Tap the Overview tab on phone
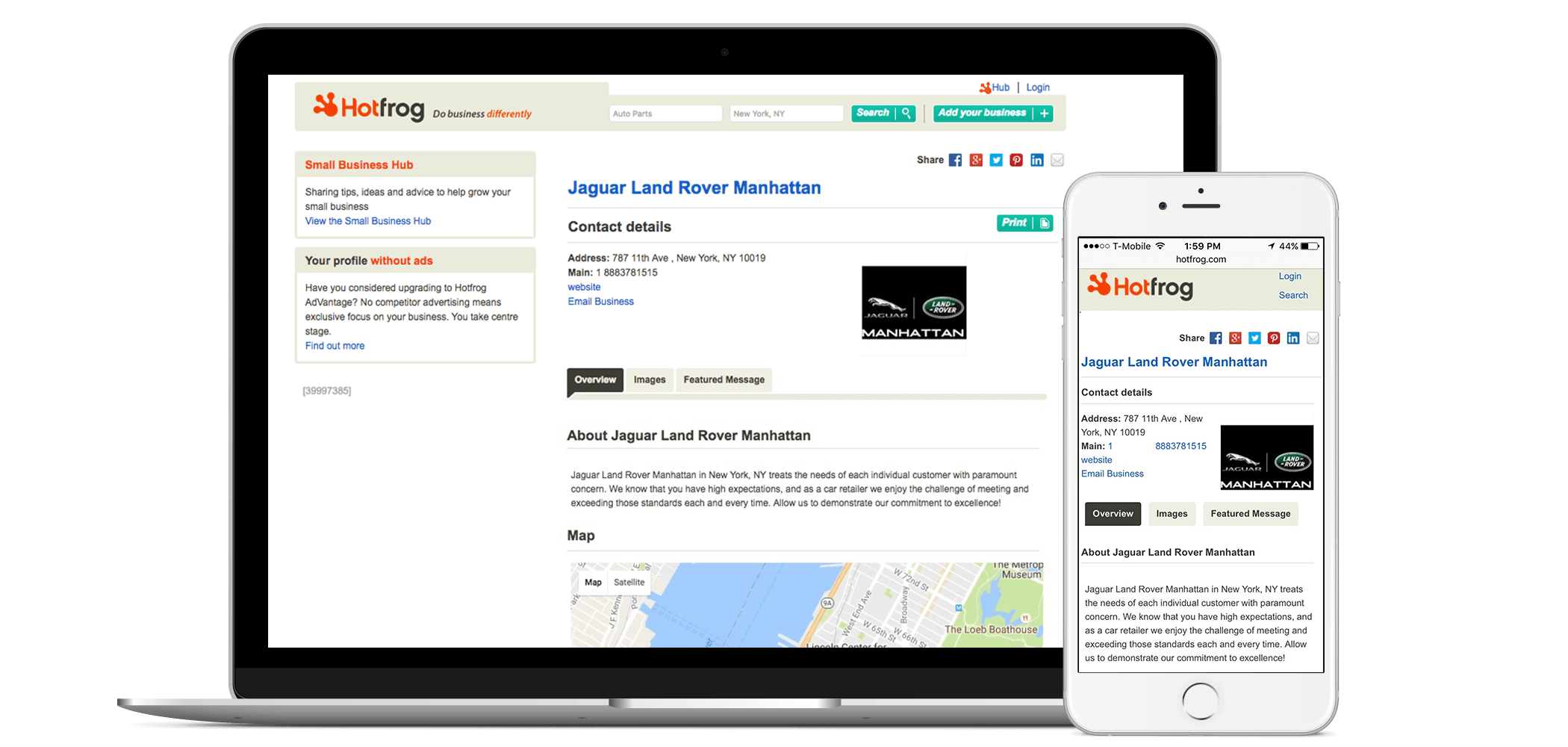Screen dimensions: 1568x747 pos(1113,514)
